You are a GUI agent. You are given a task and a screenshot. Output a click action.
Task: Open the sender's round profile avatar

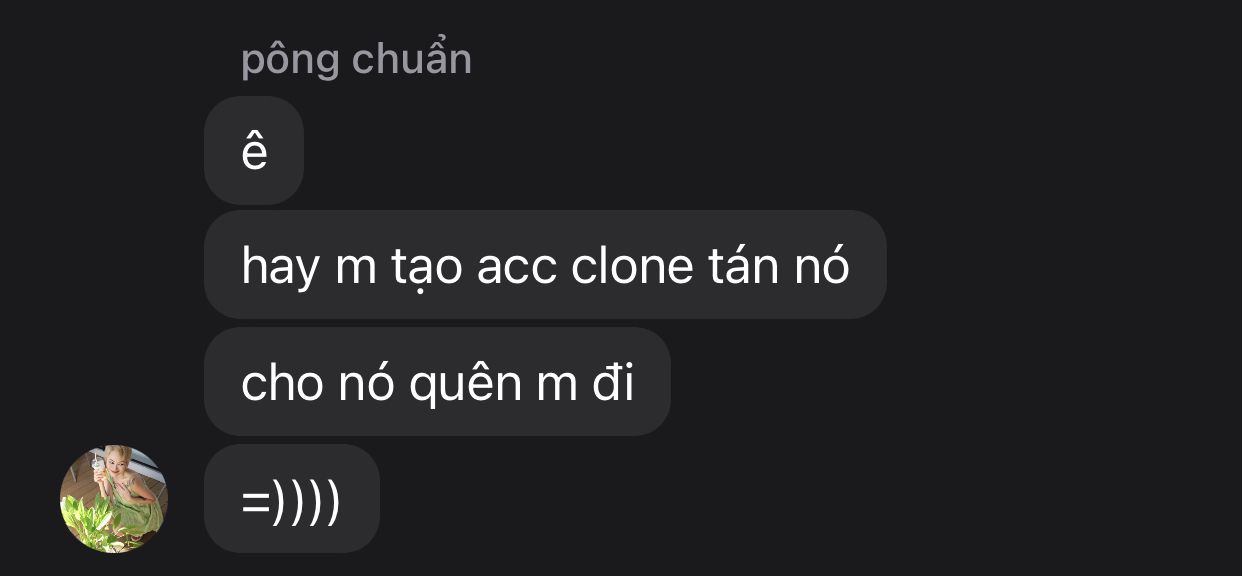114,499
